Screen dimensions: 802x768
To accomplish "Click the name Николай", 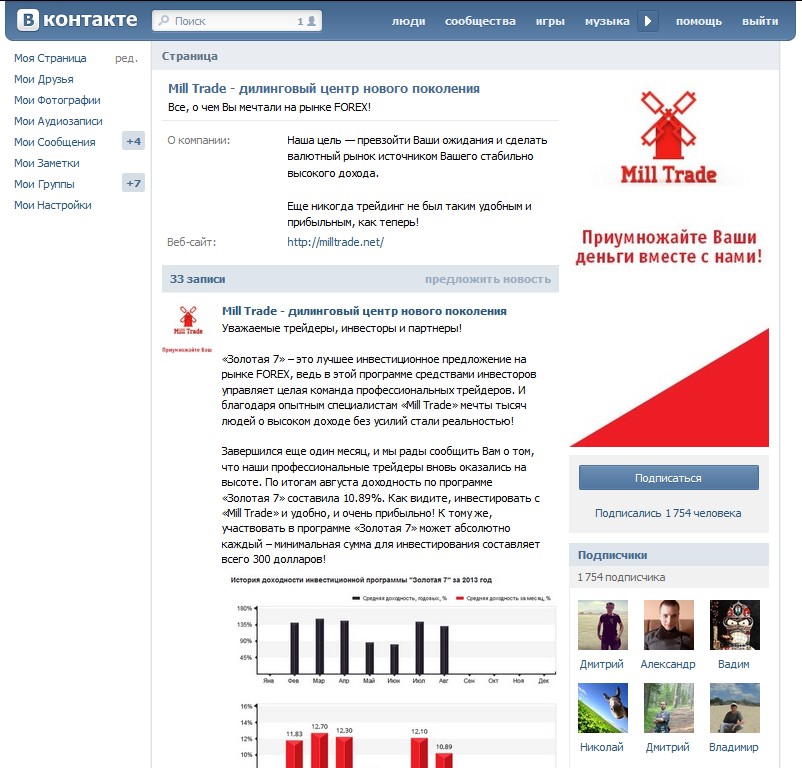I will point(602,747).
